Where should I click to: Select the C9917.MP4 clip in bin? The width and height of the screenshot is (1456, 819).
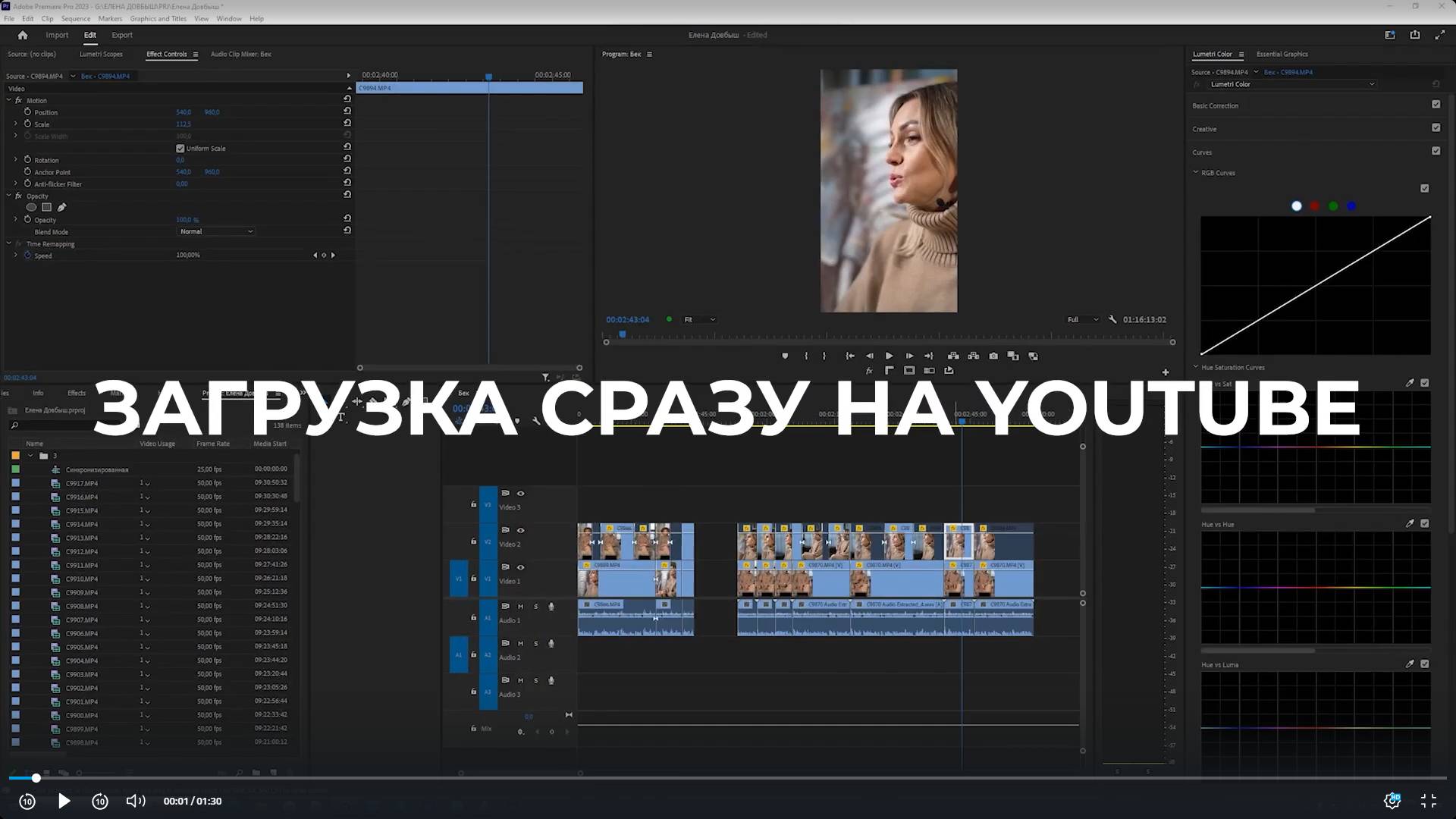click(x=81, y=483)
